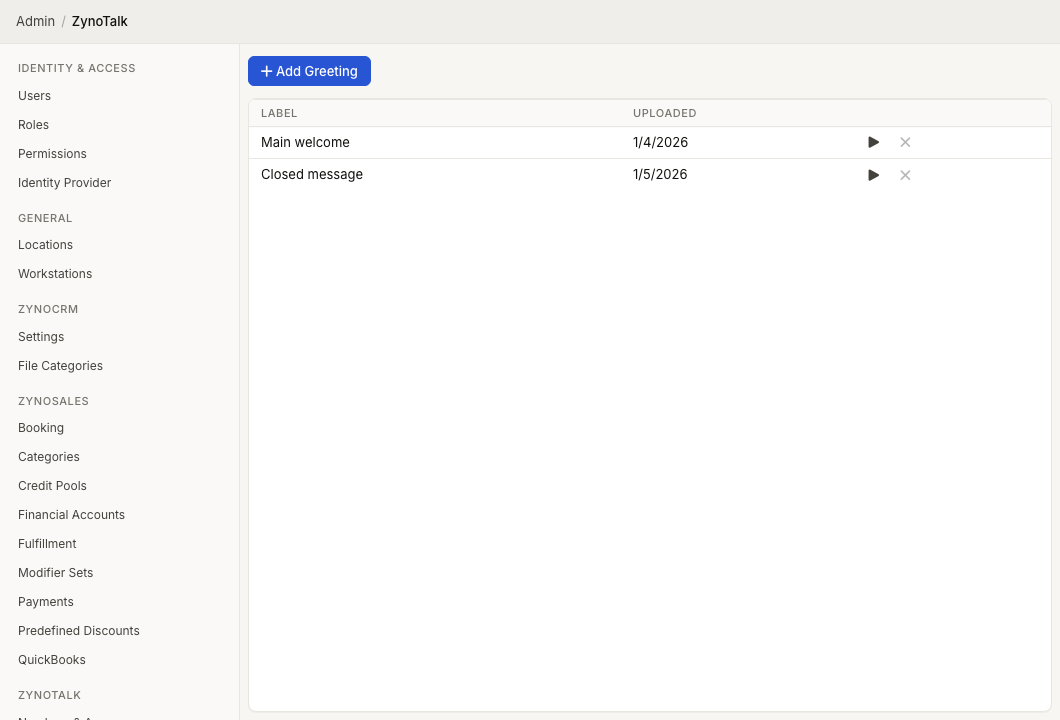Click the IDENTITY & ACCESS section heading
This screenshot has height=720, width=1060.
[76, 68]
